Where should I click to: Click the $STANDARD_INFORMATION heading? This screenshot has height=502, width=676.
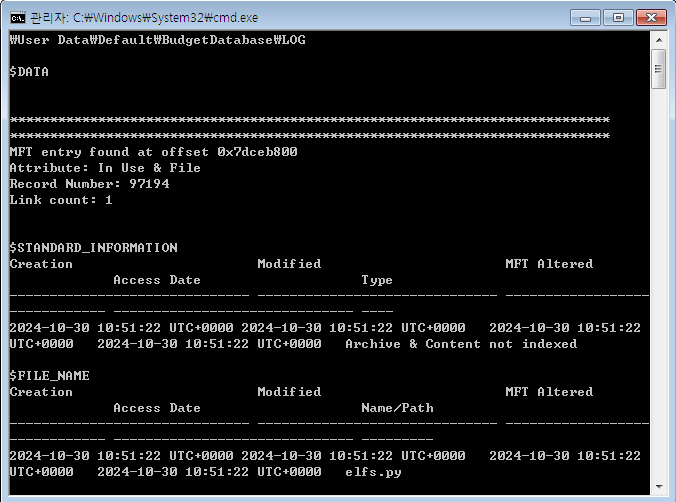(x=94, y=248)
